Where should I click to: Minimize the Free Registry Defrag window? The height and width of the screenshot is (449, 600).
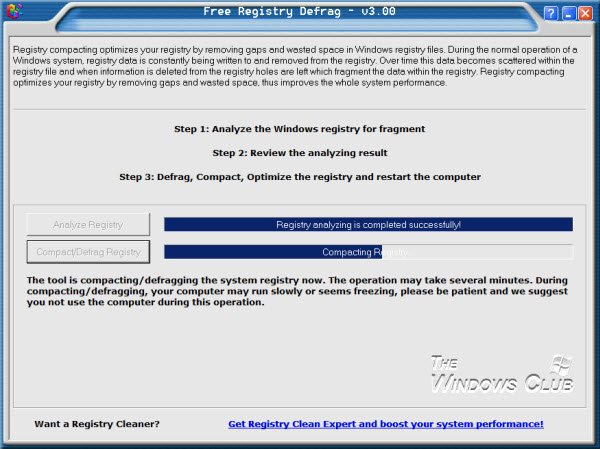(569, 13)
